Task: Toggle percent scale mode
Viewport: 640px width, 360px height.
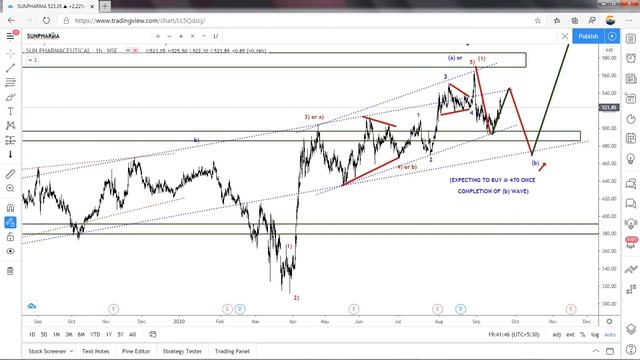Action: coord(583,334)
